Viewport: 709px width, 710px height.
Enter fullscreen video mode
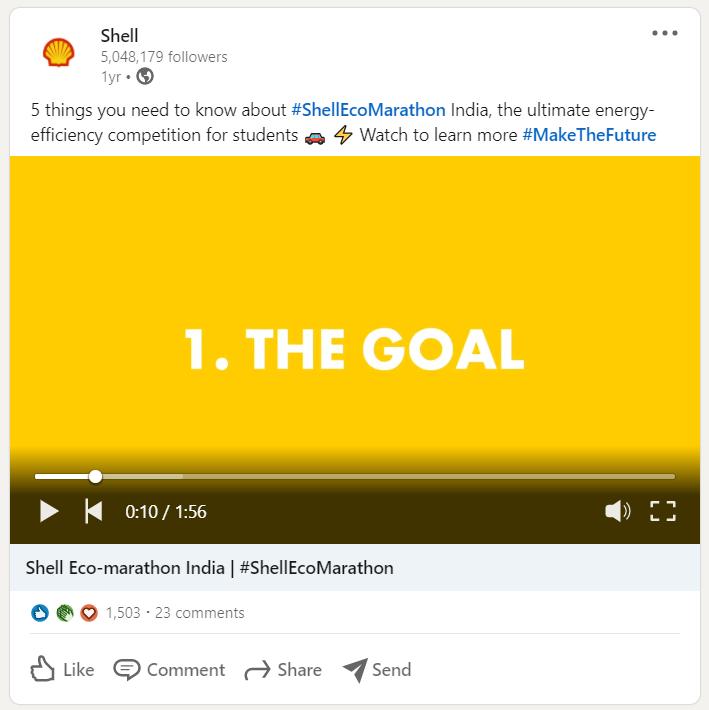click(663, 511)
